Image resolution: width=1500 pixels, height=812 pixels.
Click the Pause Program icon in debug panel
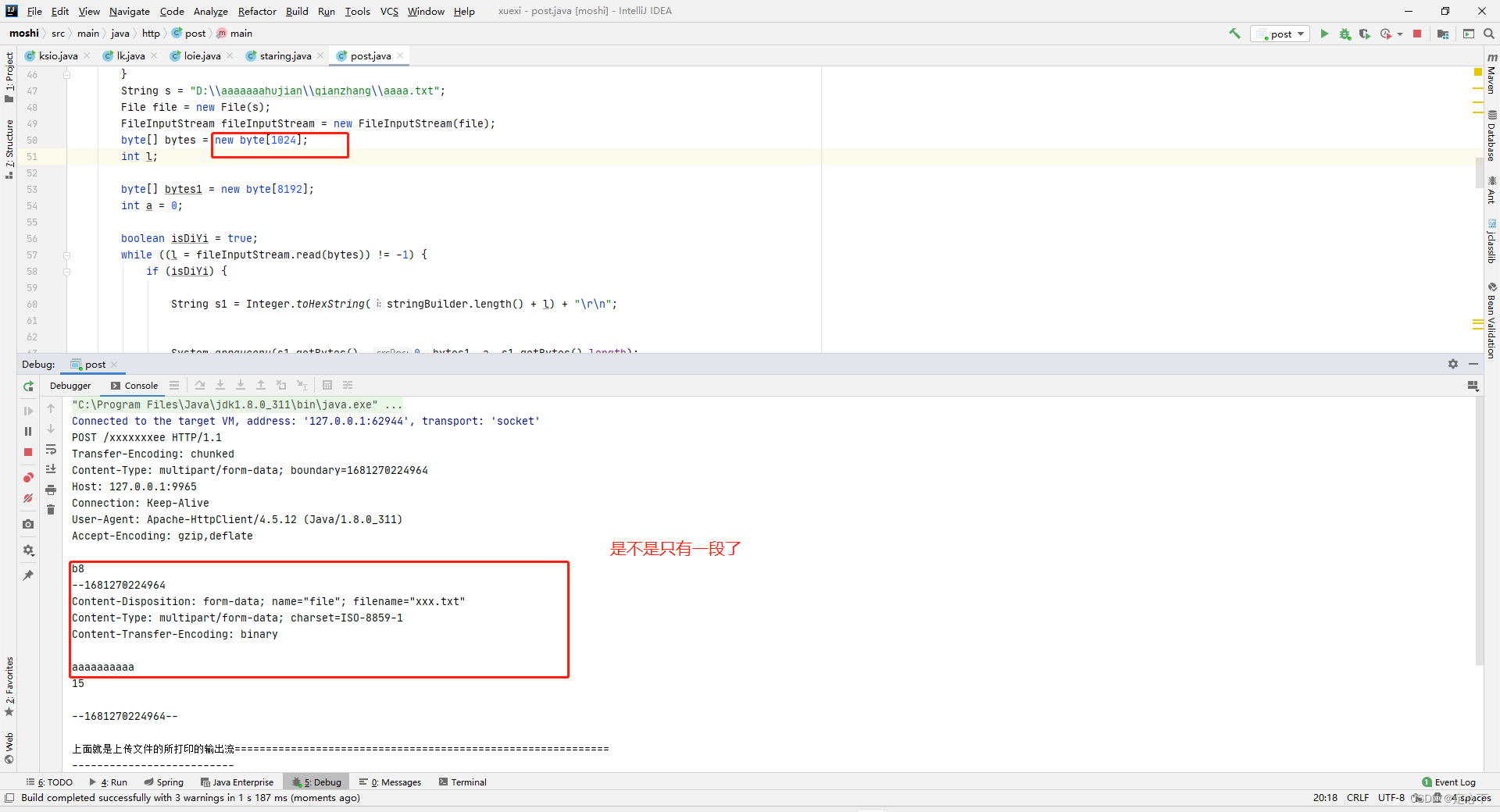pyautogui.click(x=28, y=431)
